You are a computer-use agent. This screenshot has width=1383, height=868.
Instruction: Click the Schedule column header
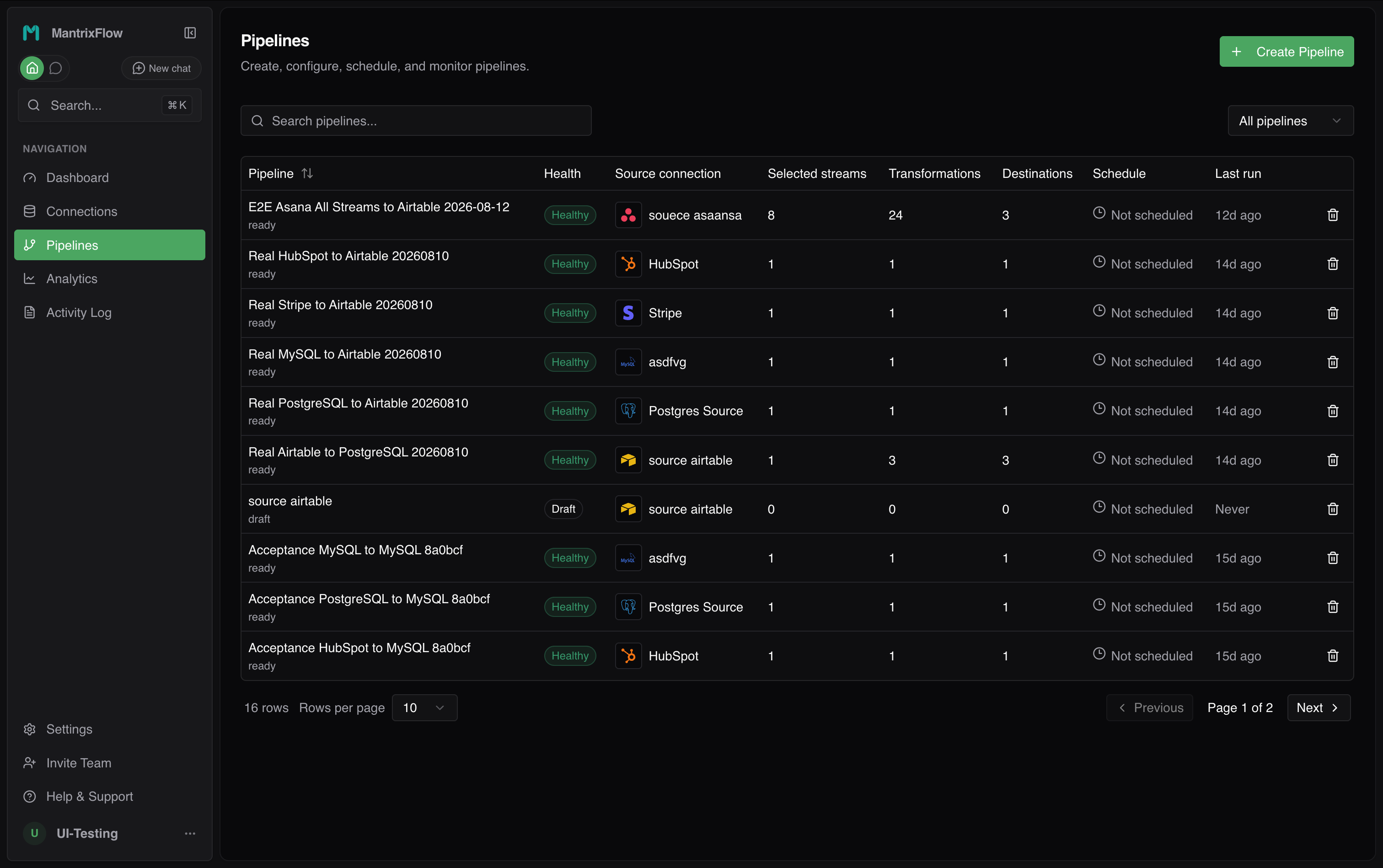1118,173
